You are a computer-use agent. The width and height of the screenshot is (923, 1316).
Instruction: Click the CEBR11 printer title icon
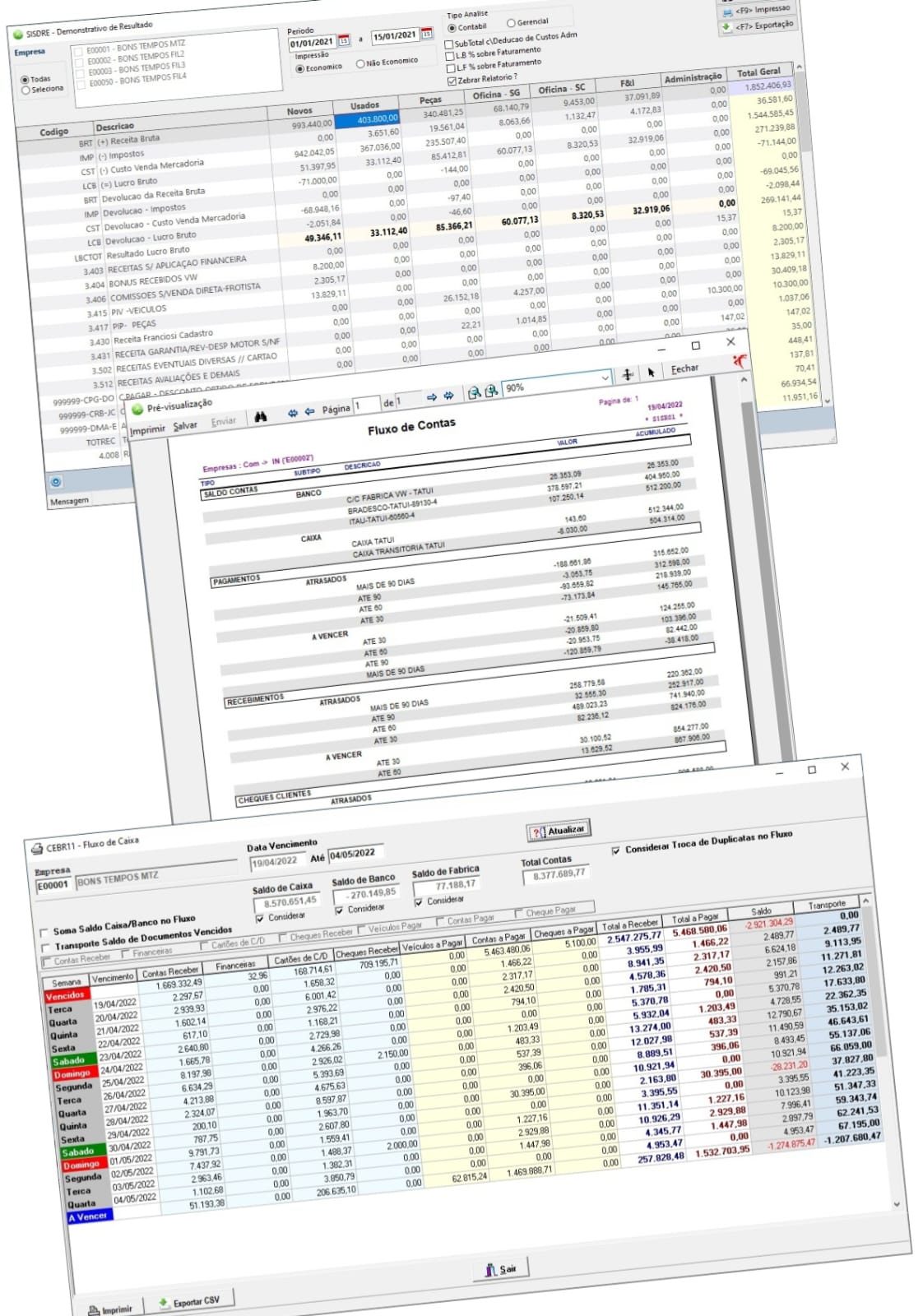click(36, 849)
